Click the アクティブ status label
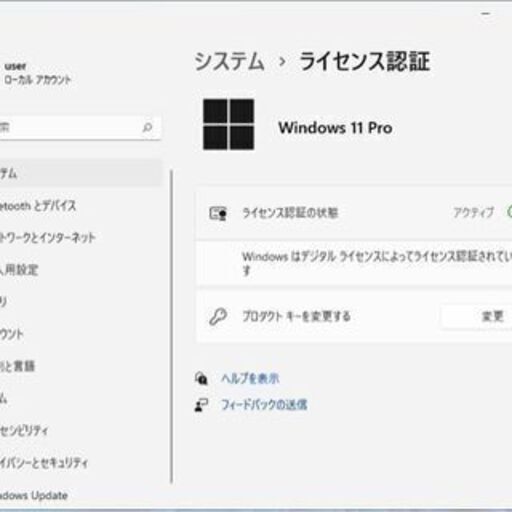The width and height of the screenshot is (512, 512). coord(473,212)
